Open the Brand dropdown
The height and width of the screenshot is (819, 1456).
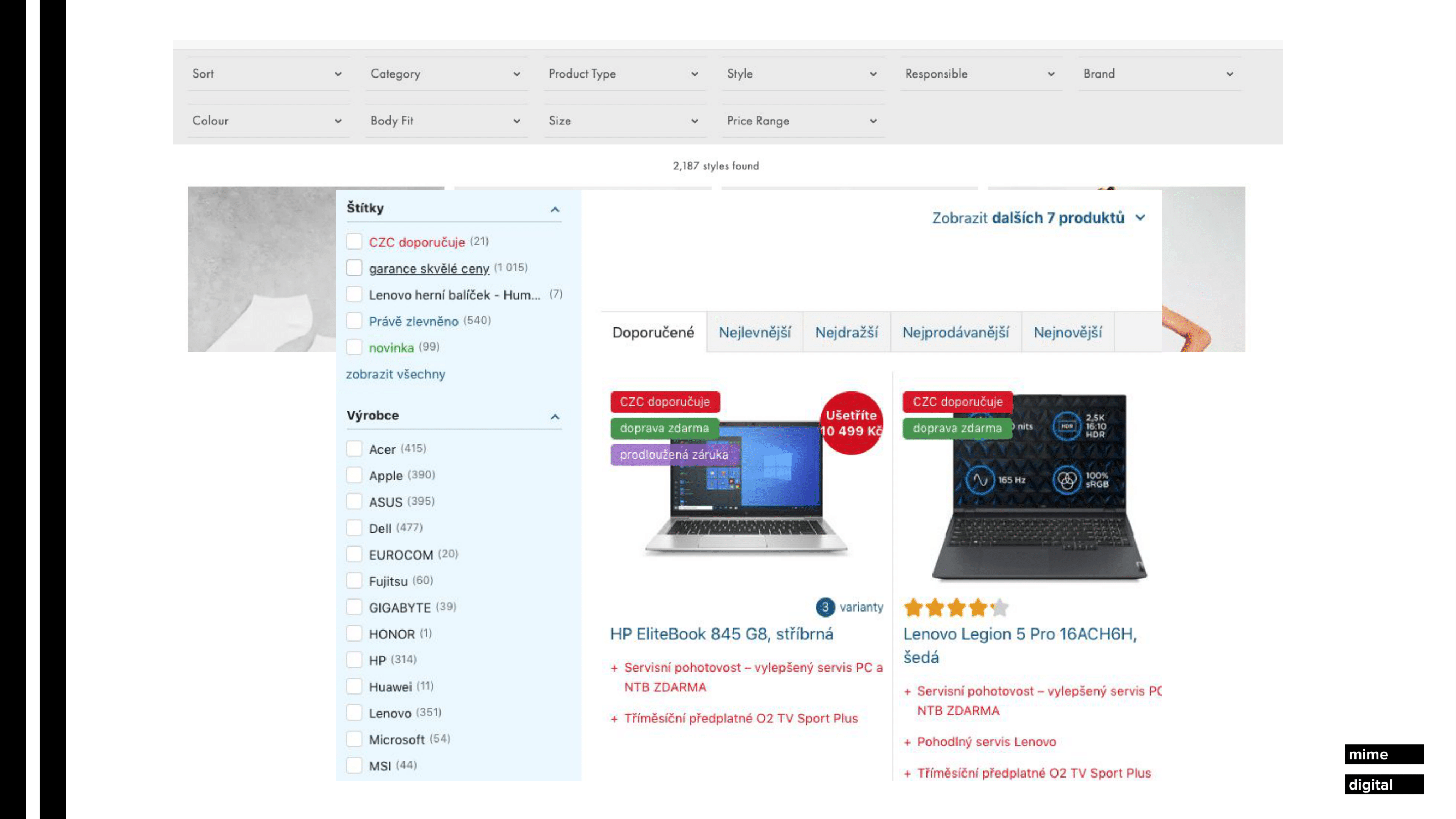pos(1159,74)
